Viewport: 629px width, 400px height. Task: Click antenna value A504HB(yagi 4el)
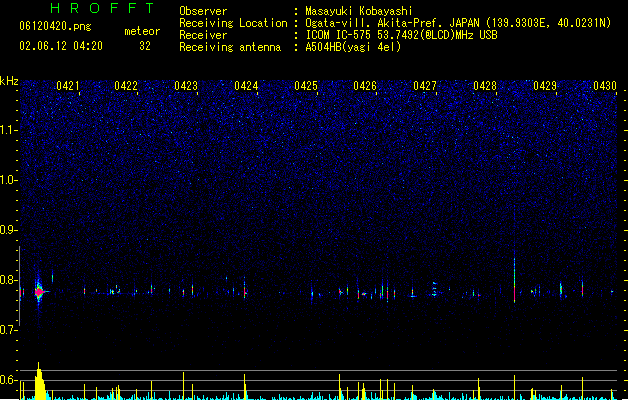pyautogui.click(x=353, y=47)
